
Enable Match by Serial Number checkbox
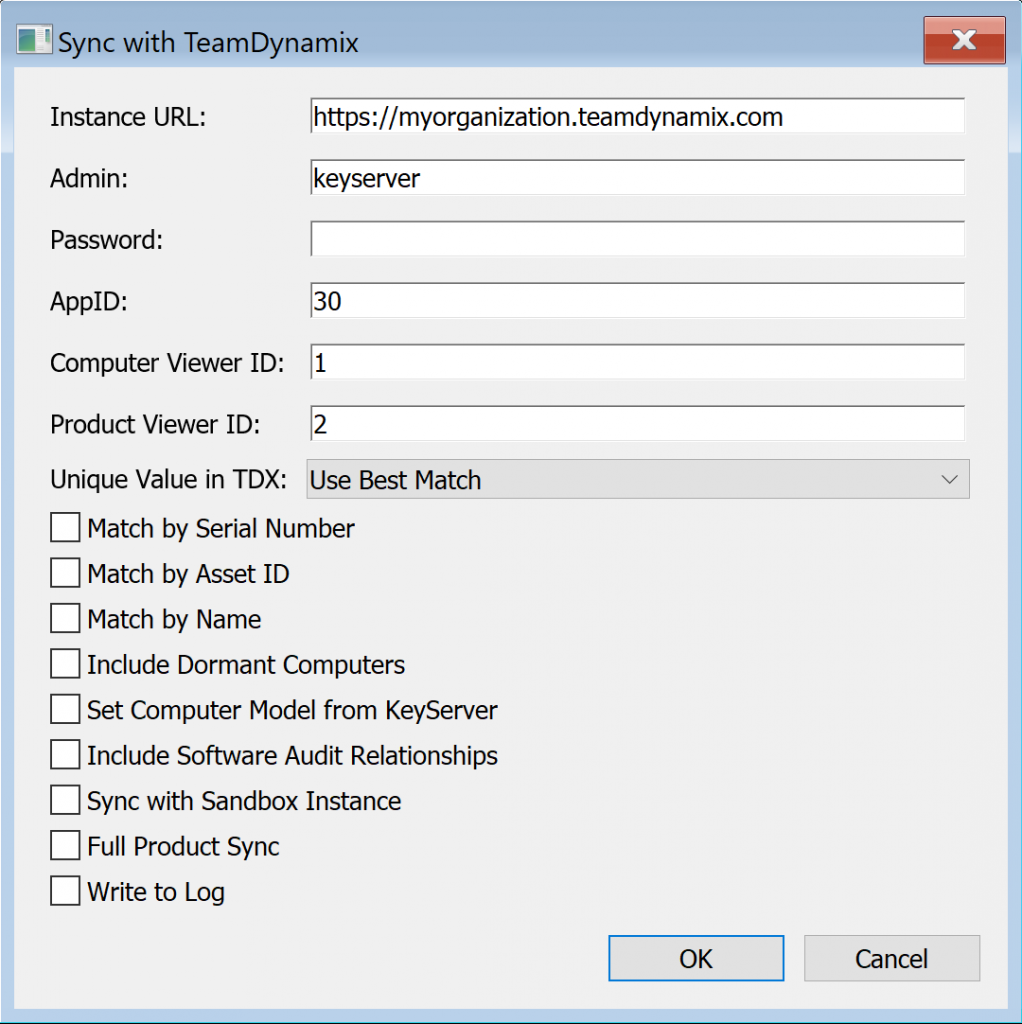click(x=65, y=528)
